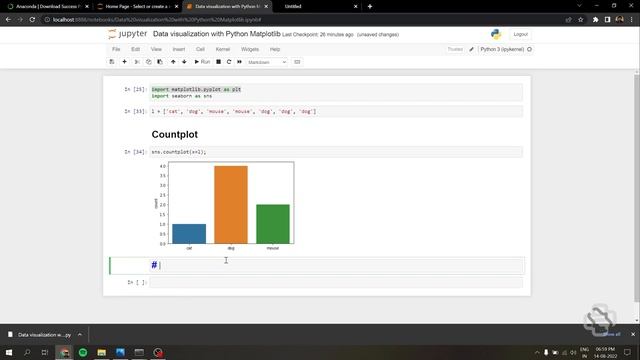The height and width of the screenshot is (360, 640).
Task: Toggle the browser side panel icon
Action: [607, 20]
